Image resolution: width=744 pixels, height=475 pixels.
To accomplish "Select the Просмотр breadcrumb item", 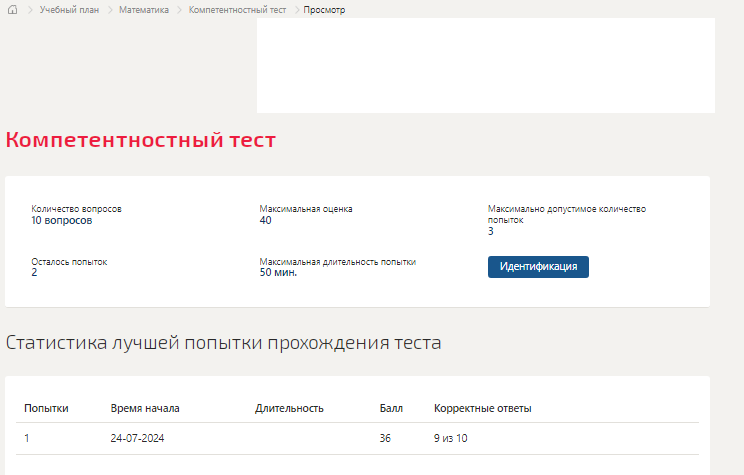I will coord(324,10).
